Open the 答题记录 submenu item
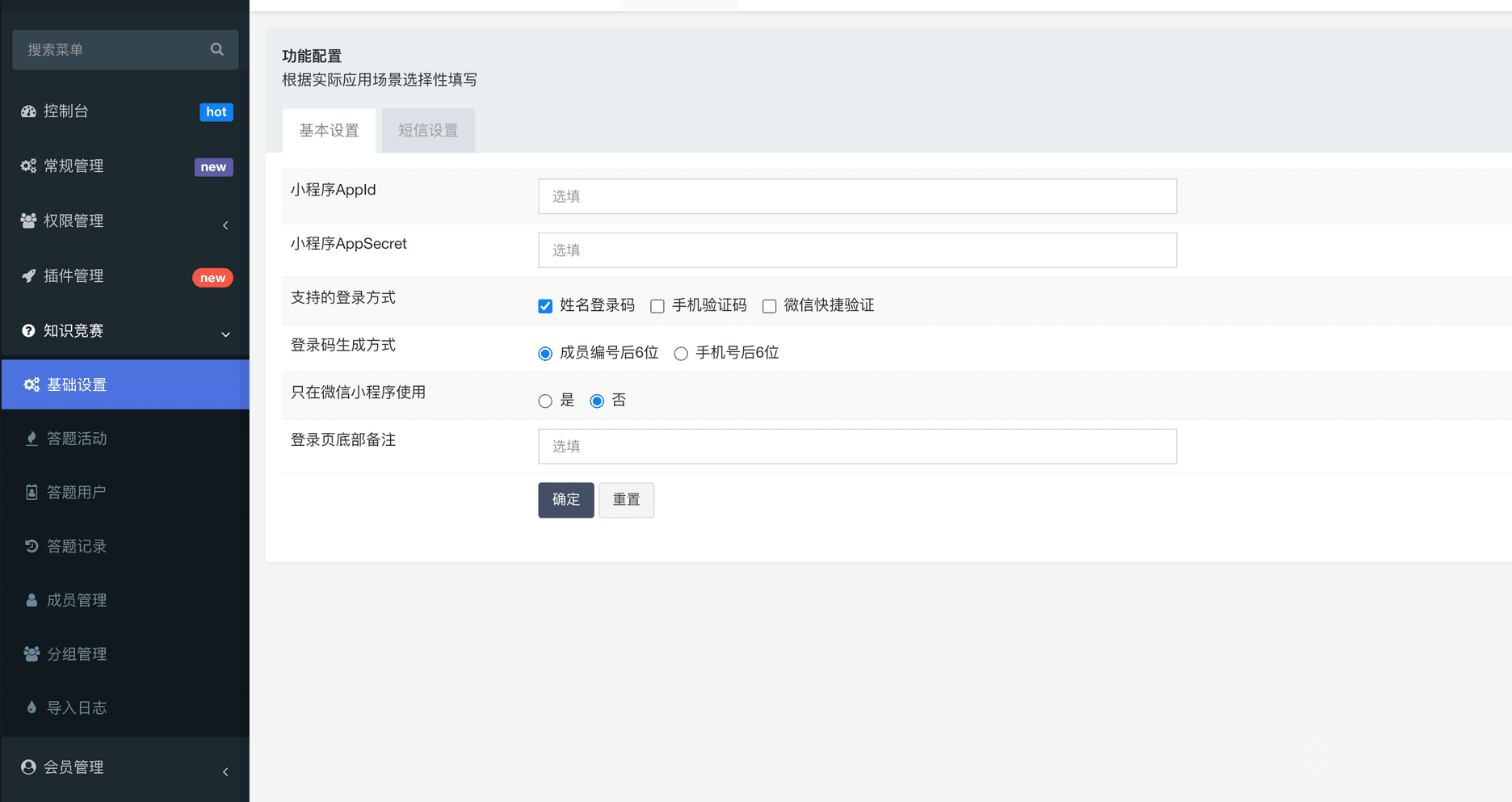This screenshot has width=1512, height=802. point(125,546)
